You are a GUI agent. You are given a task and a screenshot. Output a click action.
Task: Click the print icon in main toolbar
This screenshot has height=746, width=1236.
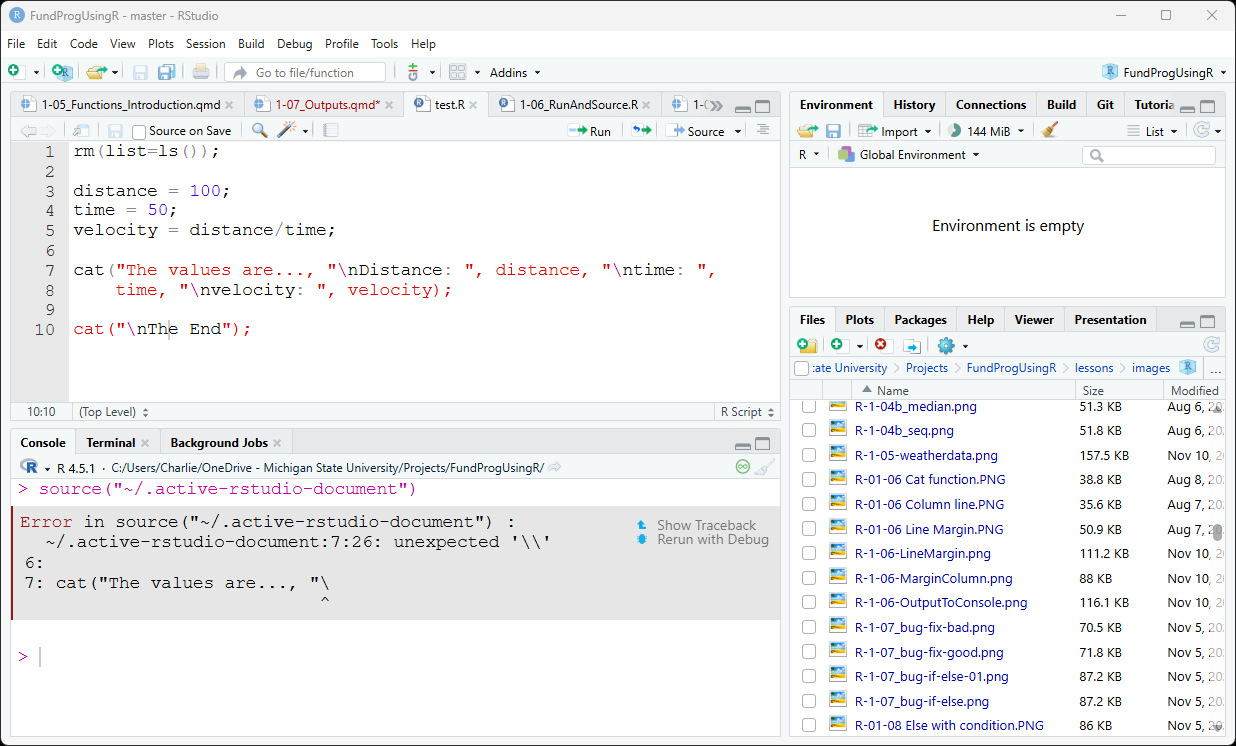tap(201, 72)
